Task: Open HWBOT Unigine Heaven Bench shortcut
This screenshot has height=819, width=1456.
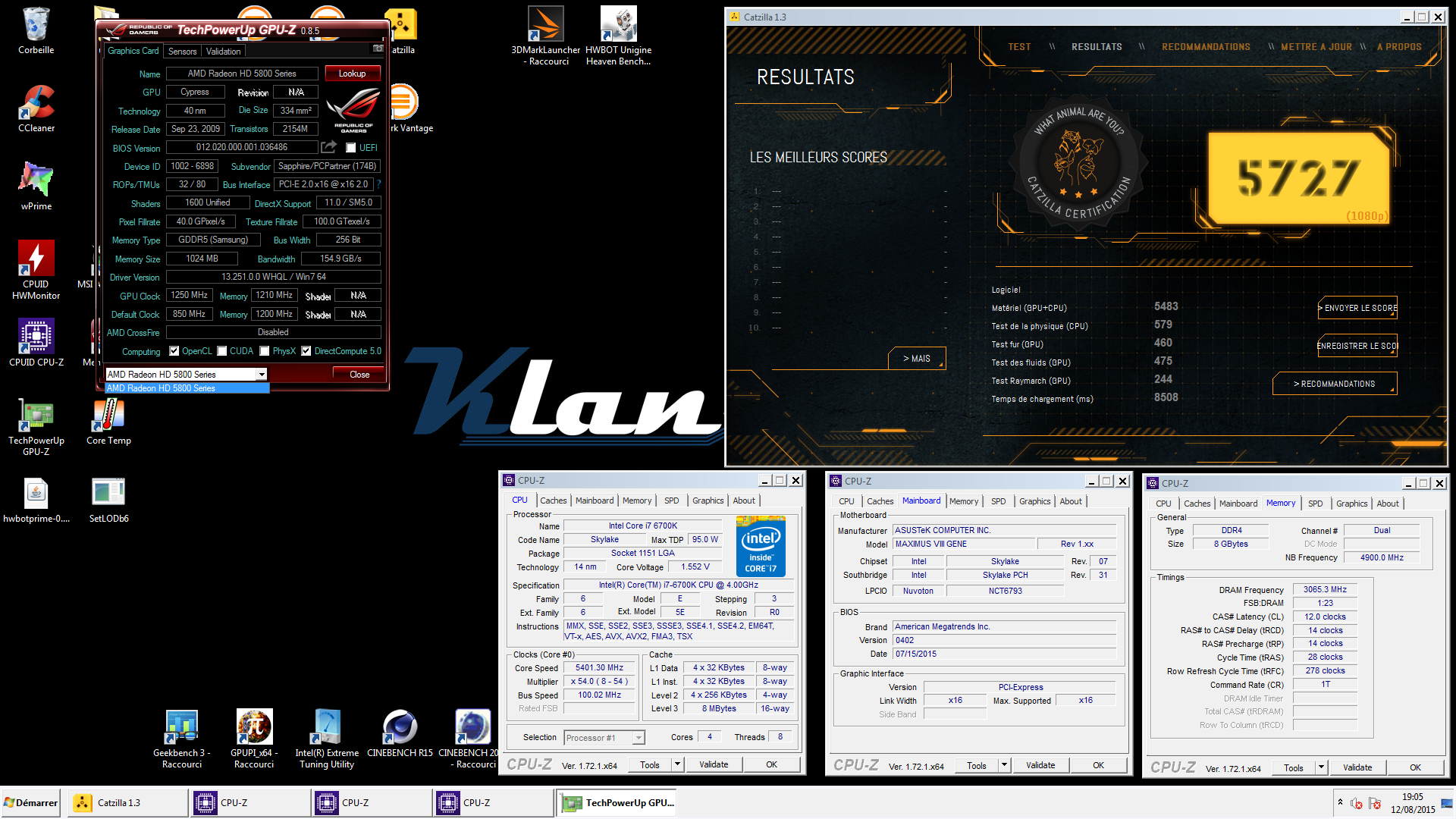Action: point(619,36)
